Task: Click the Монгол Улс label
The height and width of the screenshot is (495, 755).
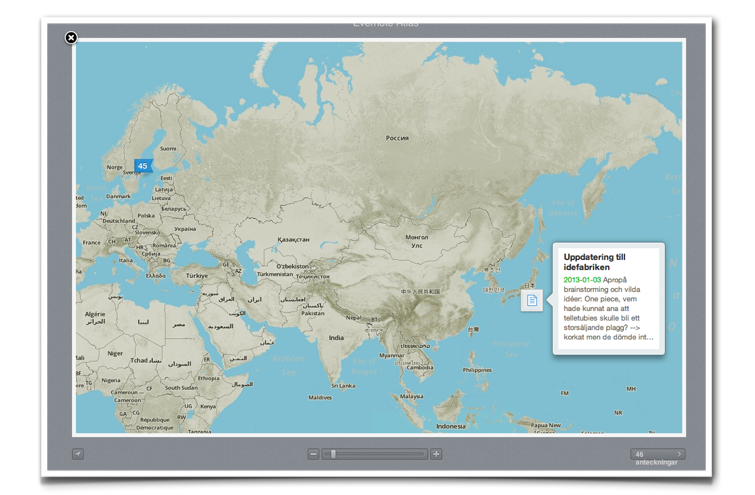Action: pyautogui.click(x=416, y=241)
